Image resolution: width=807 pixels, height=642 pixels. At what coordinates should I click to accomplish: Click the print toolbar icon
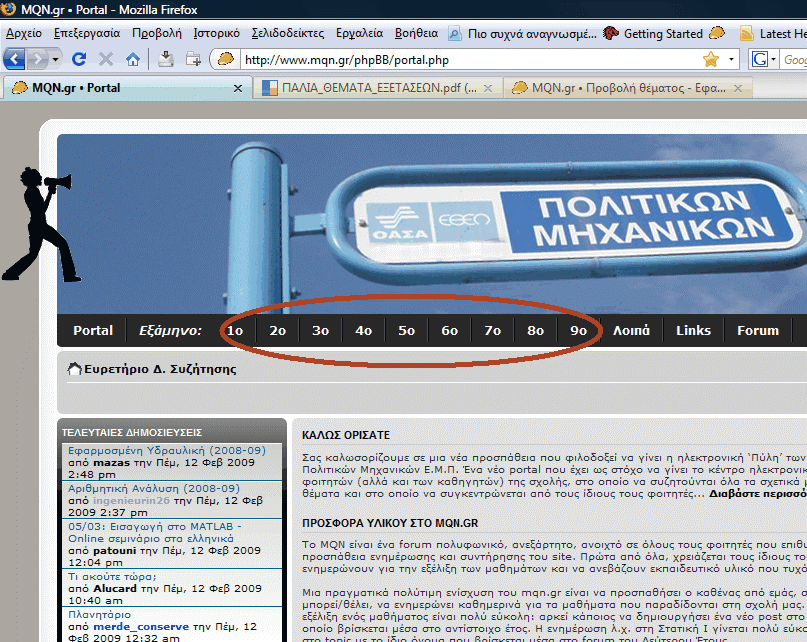coord(192,59)
